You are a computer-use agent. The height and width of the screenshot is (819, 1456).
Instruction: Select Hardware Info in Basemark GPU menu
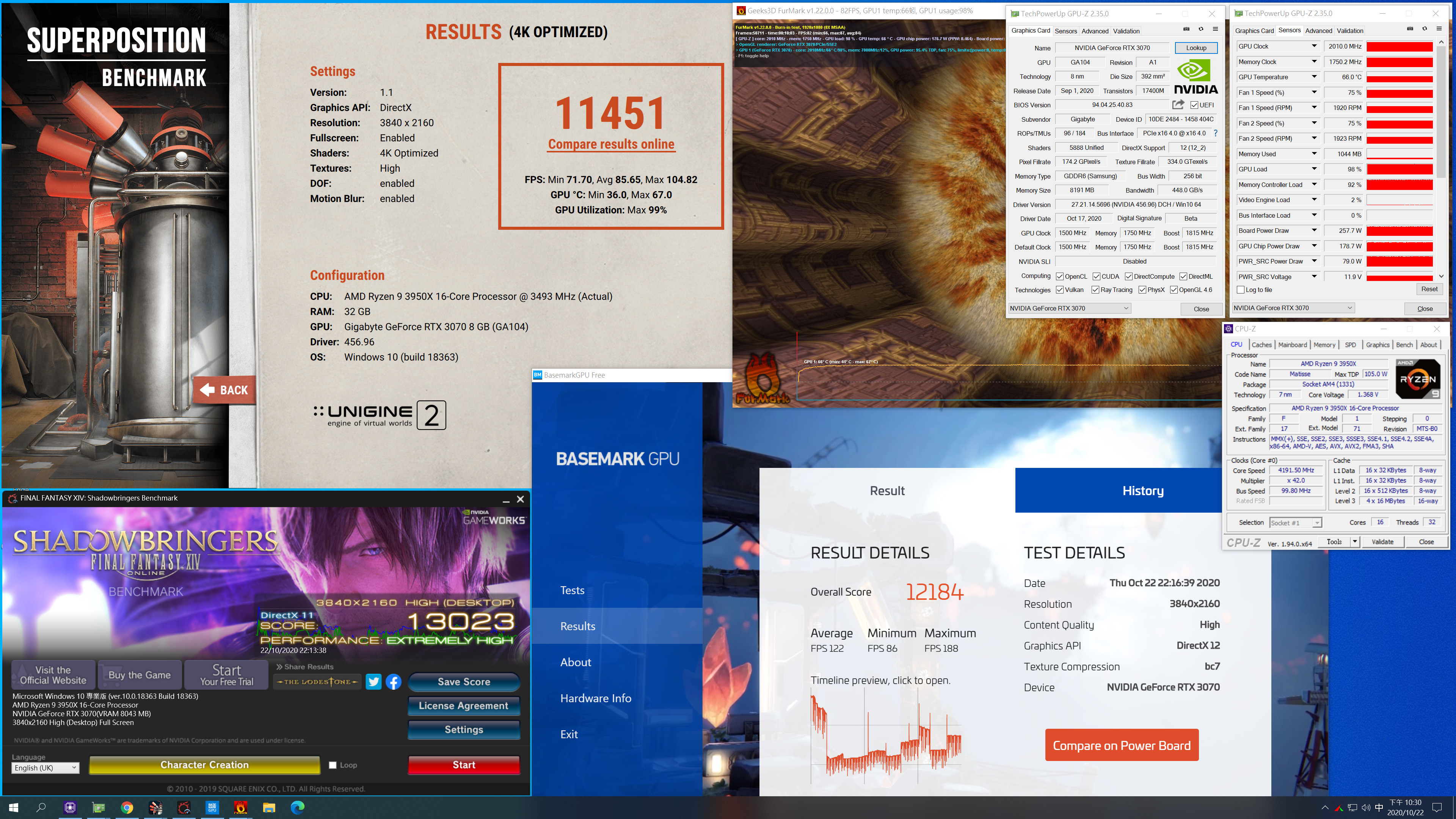coord(596,698)
